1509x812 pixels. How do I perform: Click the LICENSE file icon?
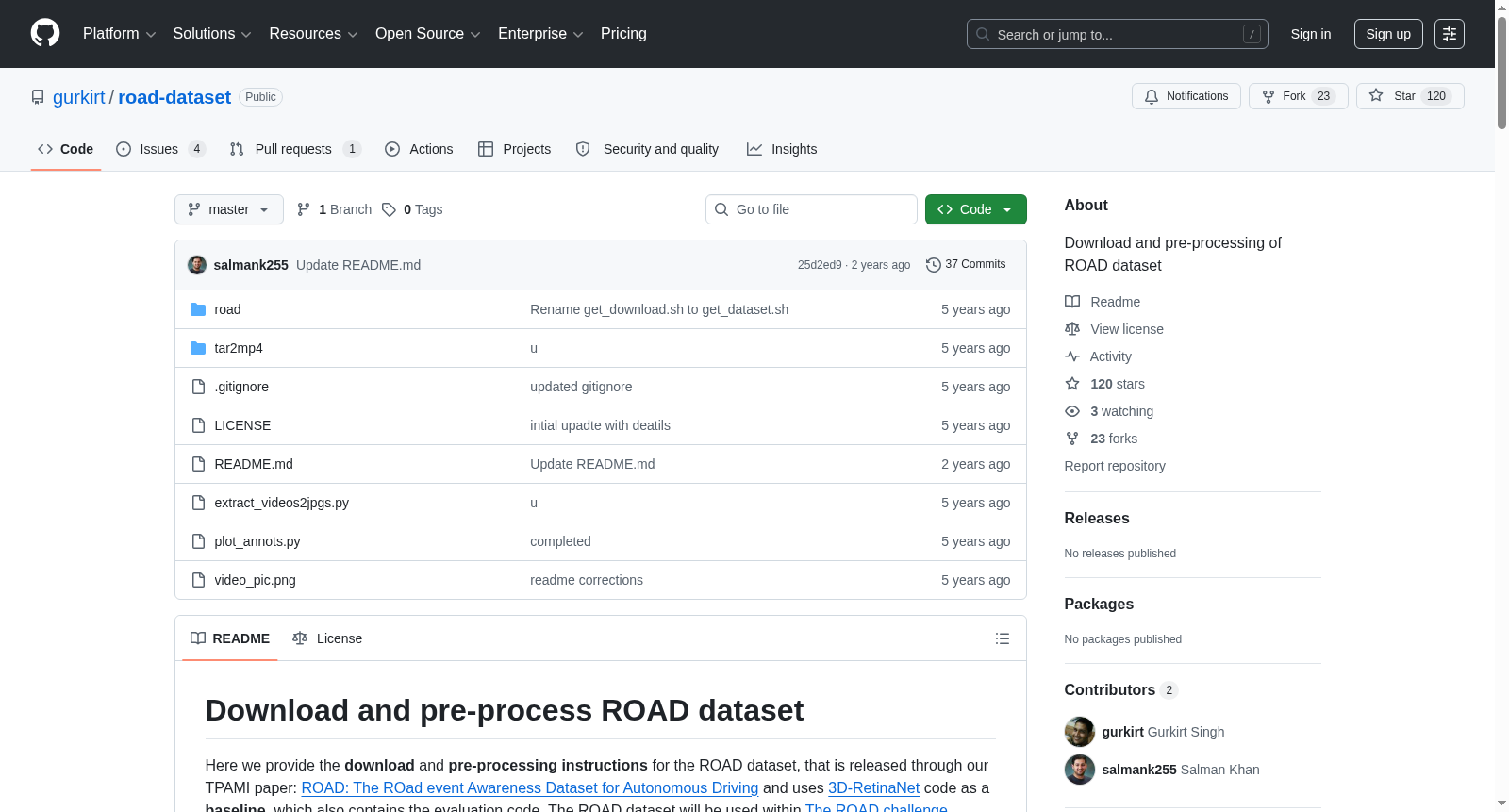point(198,425)
